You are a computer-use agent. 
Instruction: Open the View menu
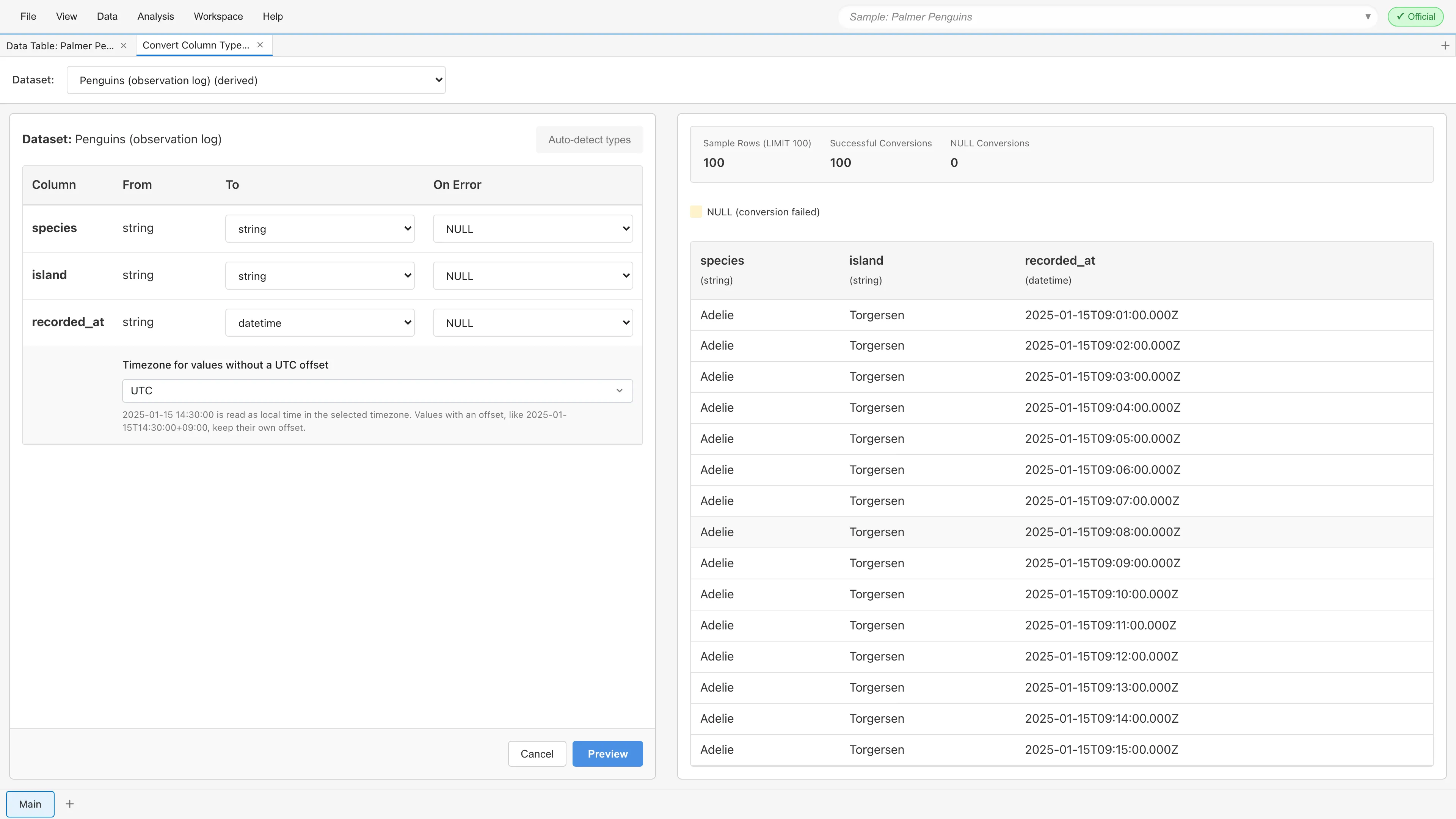coord(66,16)
